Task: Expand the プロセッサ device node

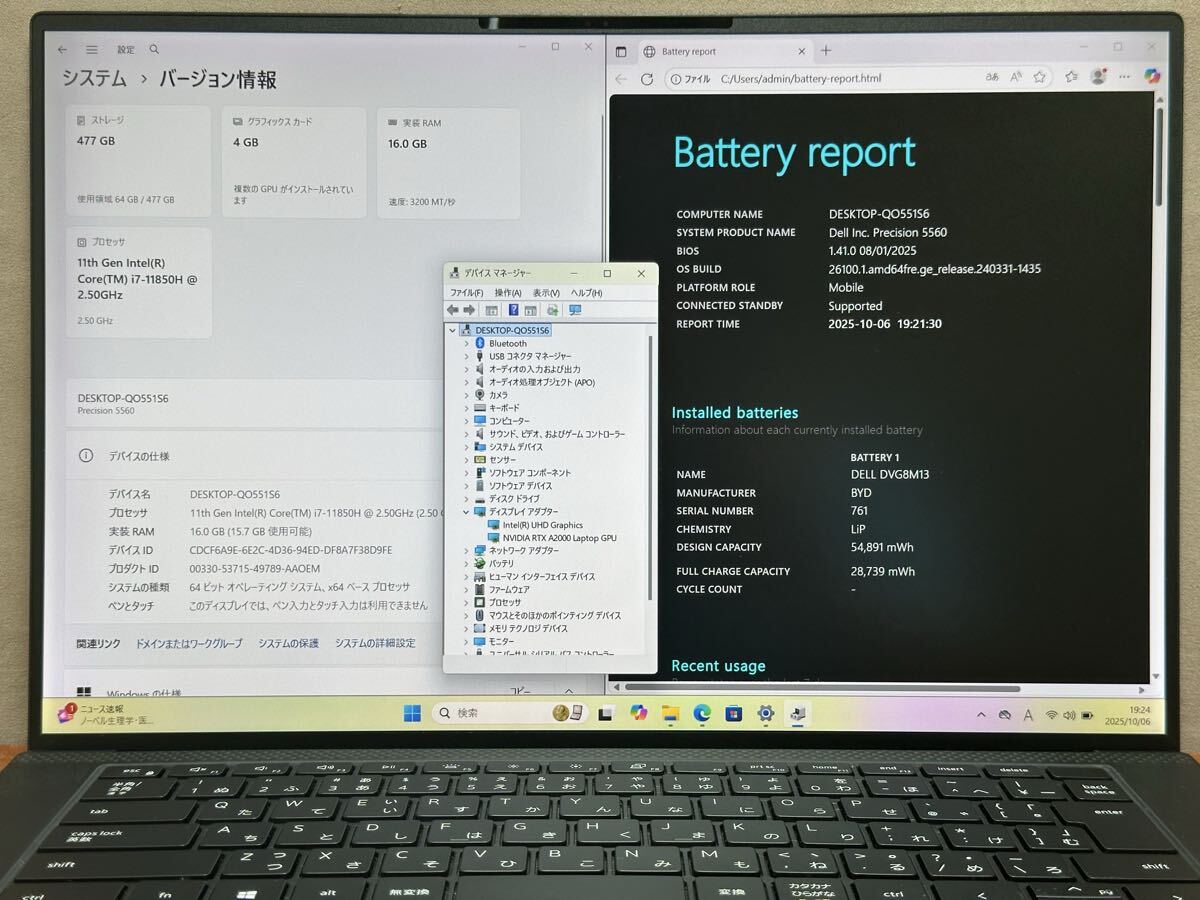Action: coord(466,602)
